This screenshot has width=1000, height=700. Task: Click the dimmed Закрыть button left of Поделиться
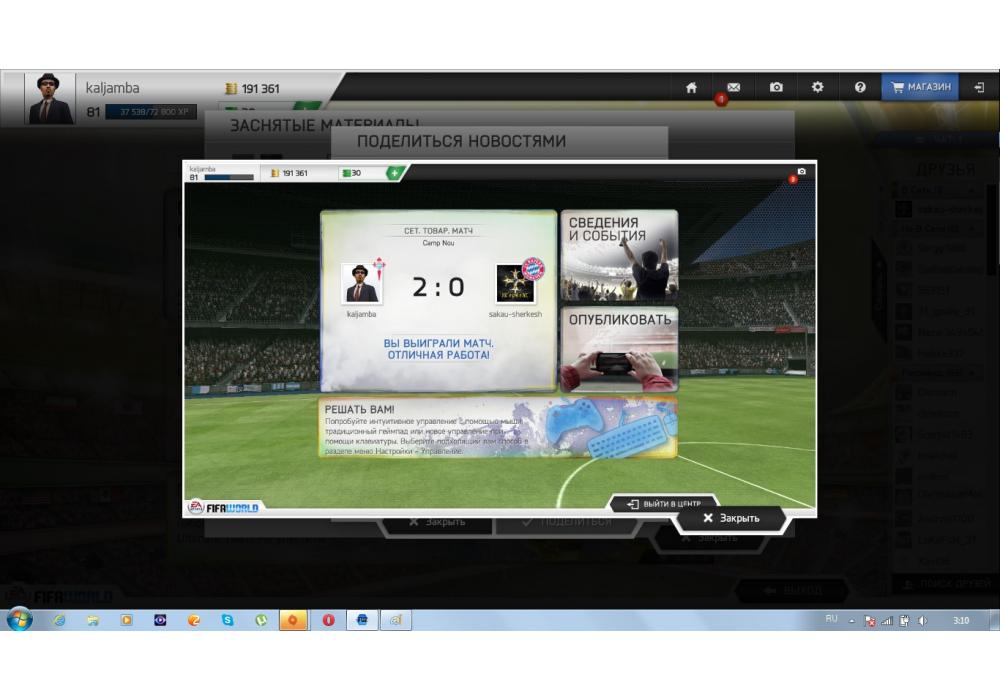pos(438,523)
